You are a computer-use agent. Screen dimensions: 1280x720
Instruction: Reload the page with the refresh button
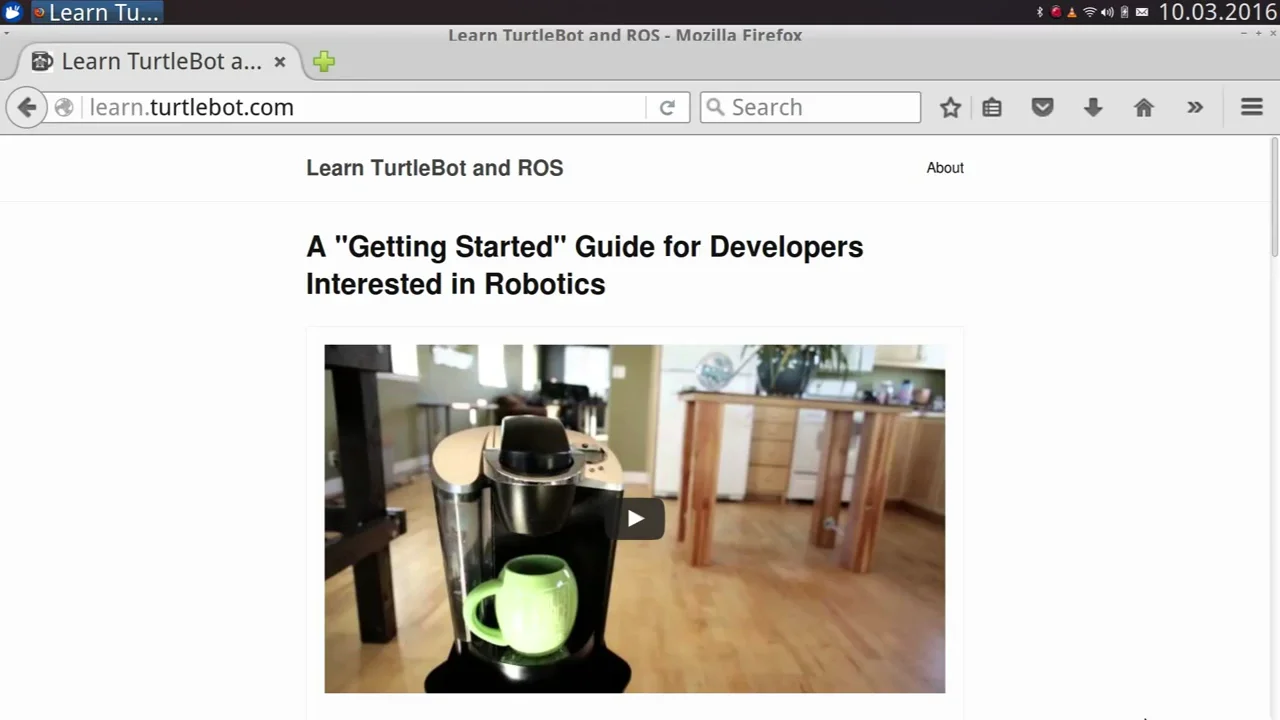click(667, 107)
